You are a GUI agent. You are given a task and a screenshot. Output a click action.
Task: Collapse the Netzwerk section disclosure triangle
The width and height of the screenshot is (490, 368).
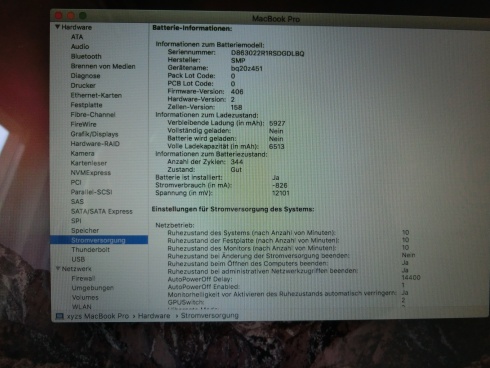58,268
